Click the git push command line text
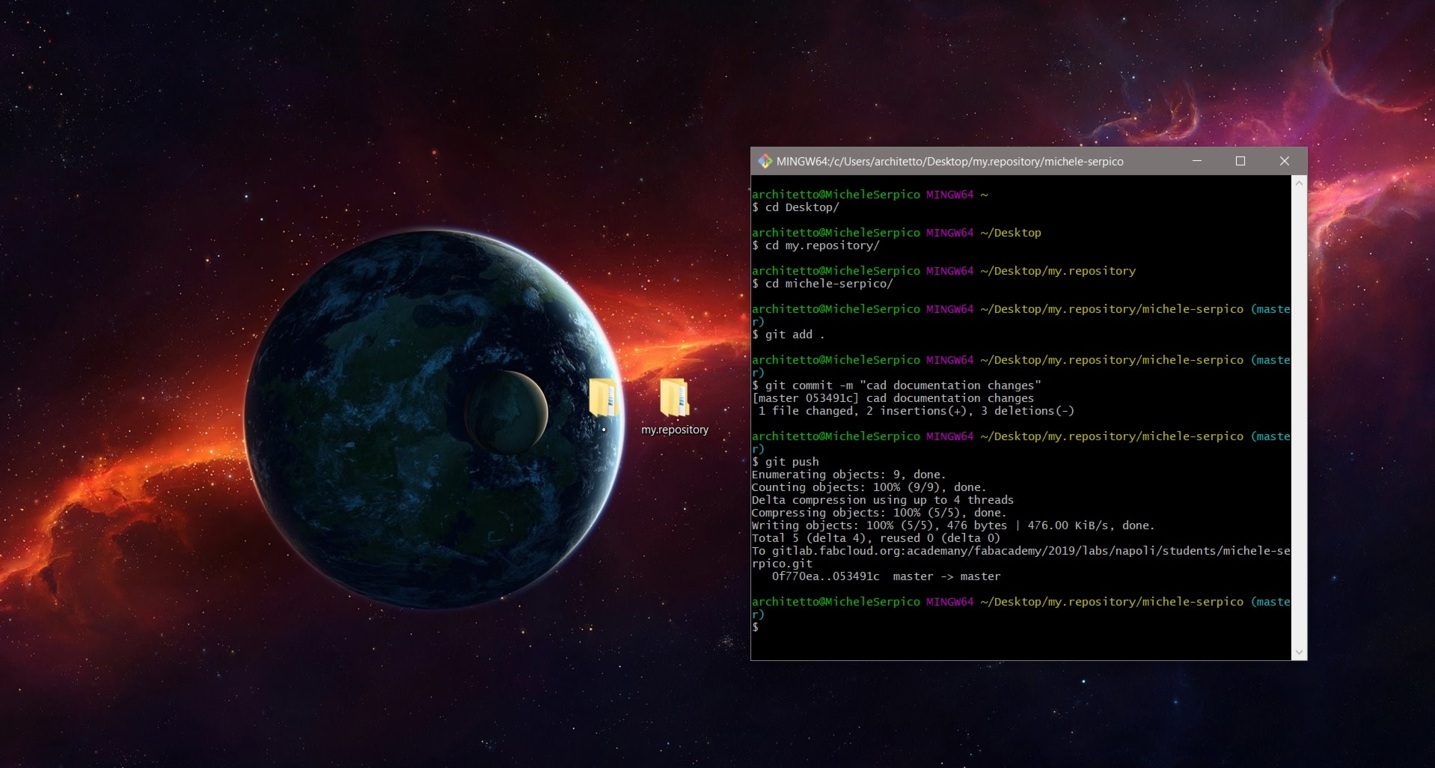The width and height of the screenshot is (1435, 768). (x=786, y=461)
